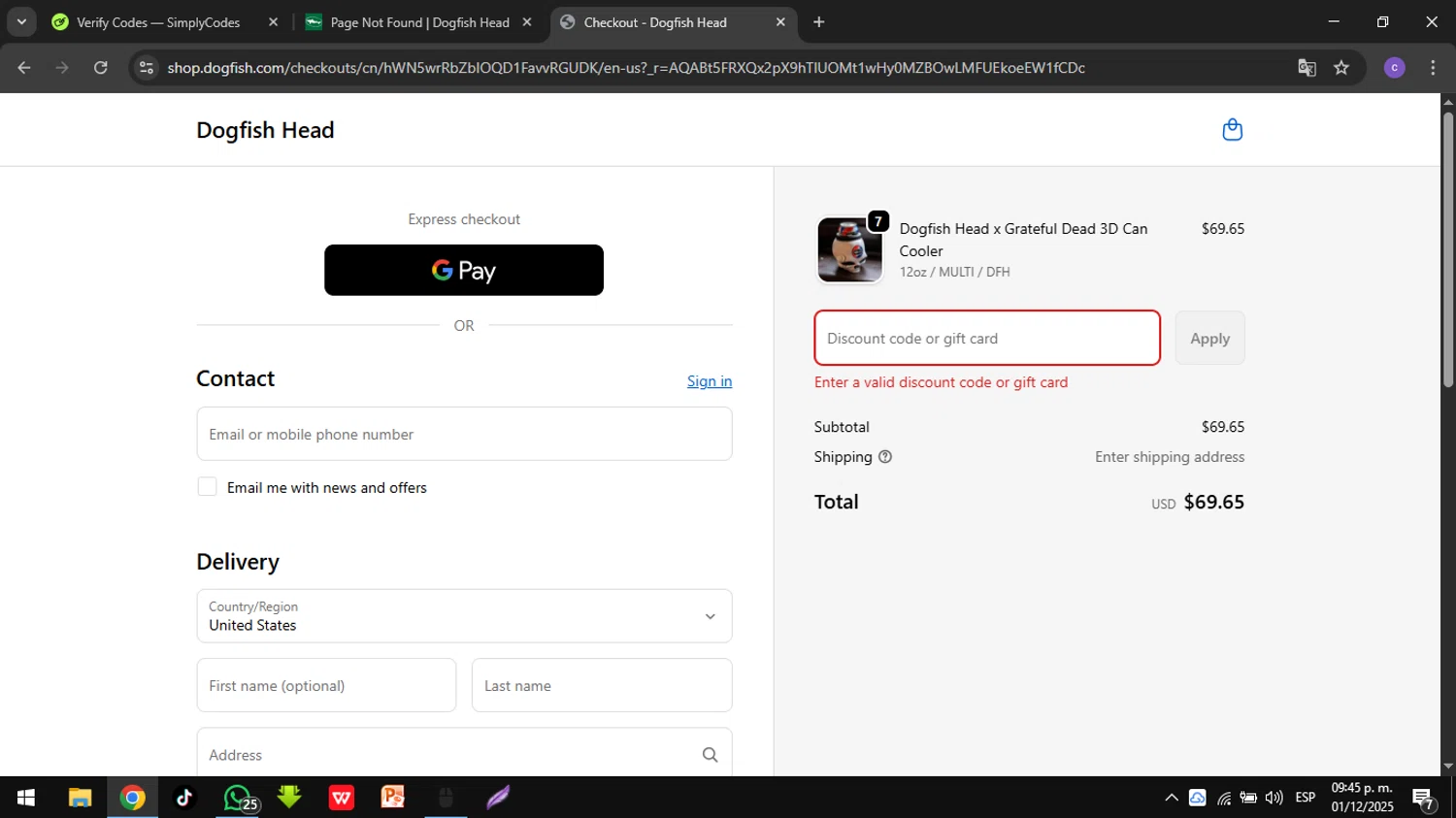The height and width of the screenshot is (818, 1456).
Task: Click the Shipping info question mark icon
Action: tap(885, 457)
